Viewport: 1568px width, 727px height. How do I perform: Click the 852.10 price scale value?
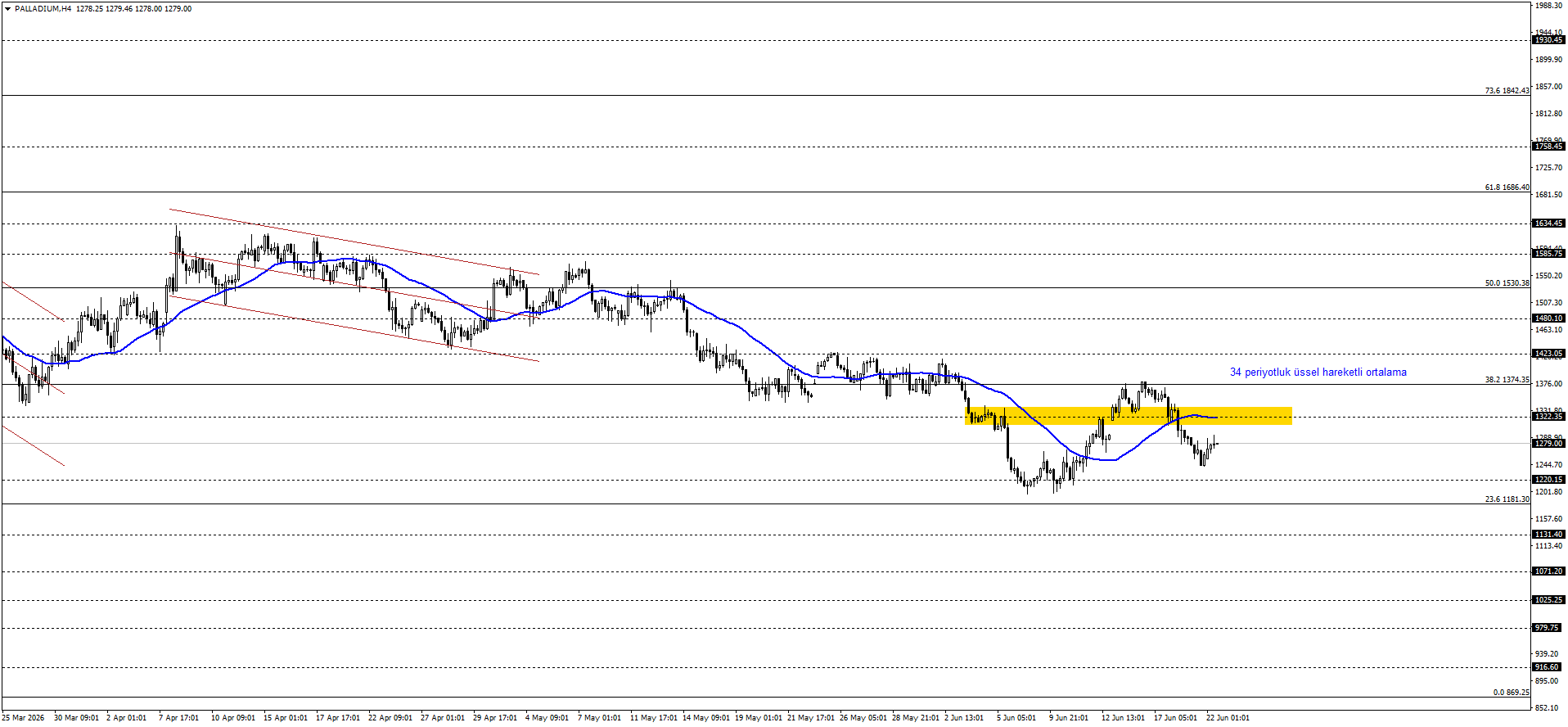coord(1548,708)
